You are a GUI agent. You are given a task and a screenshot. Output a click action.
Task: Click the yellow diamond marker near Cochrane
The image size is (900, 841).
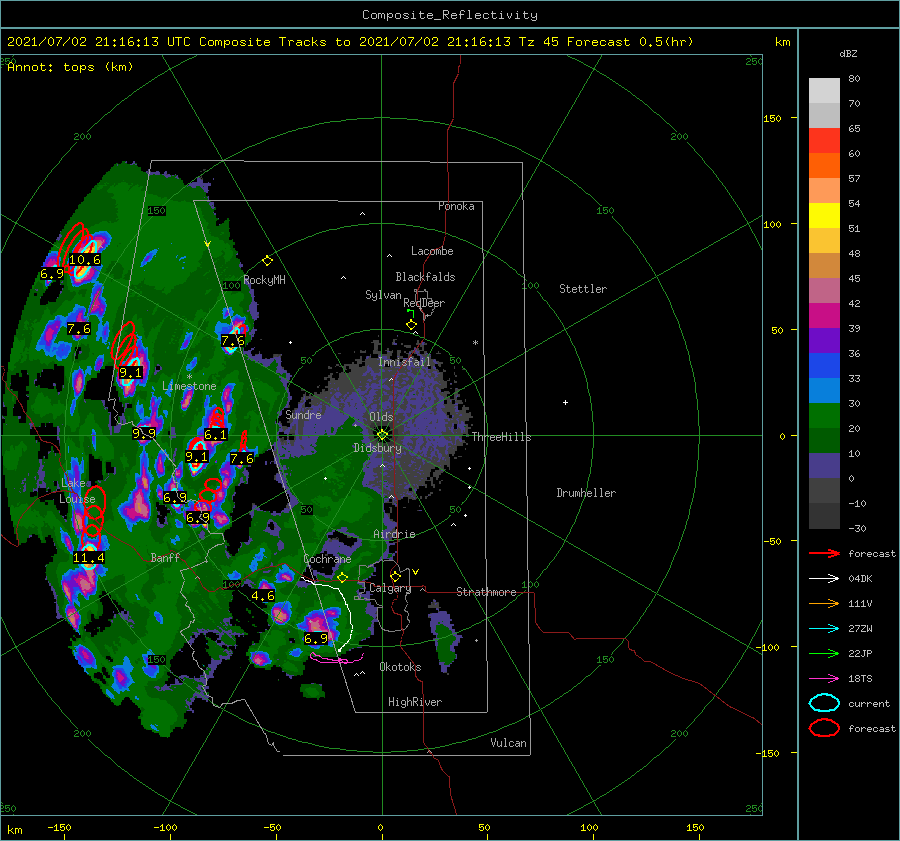tap(342, 578)
